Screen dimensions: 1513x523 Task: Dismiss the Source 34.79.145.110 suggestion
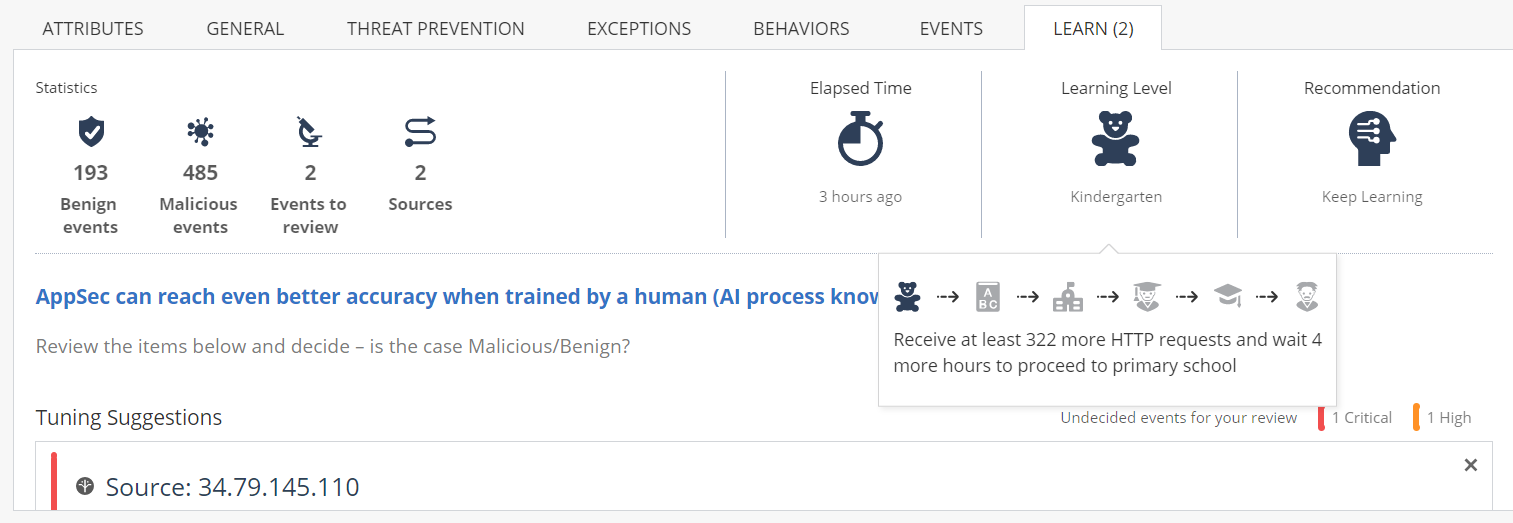click(x=1470, y=465)
